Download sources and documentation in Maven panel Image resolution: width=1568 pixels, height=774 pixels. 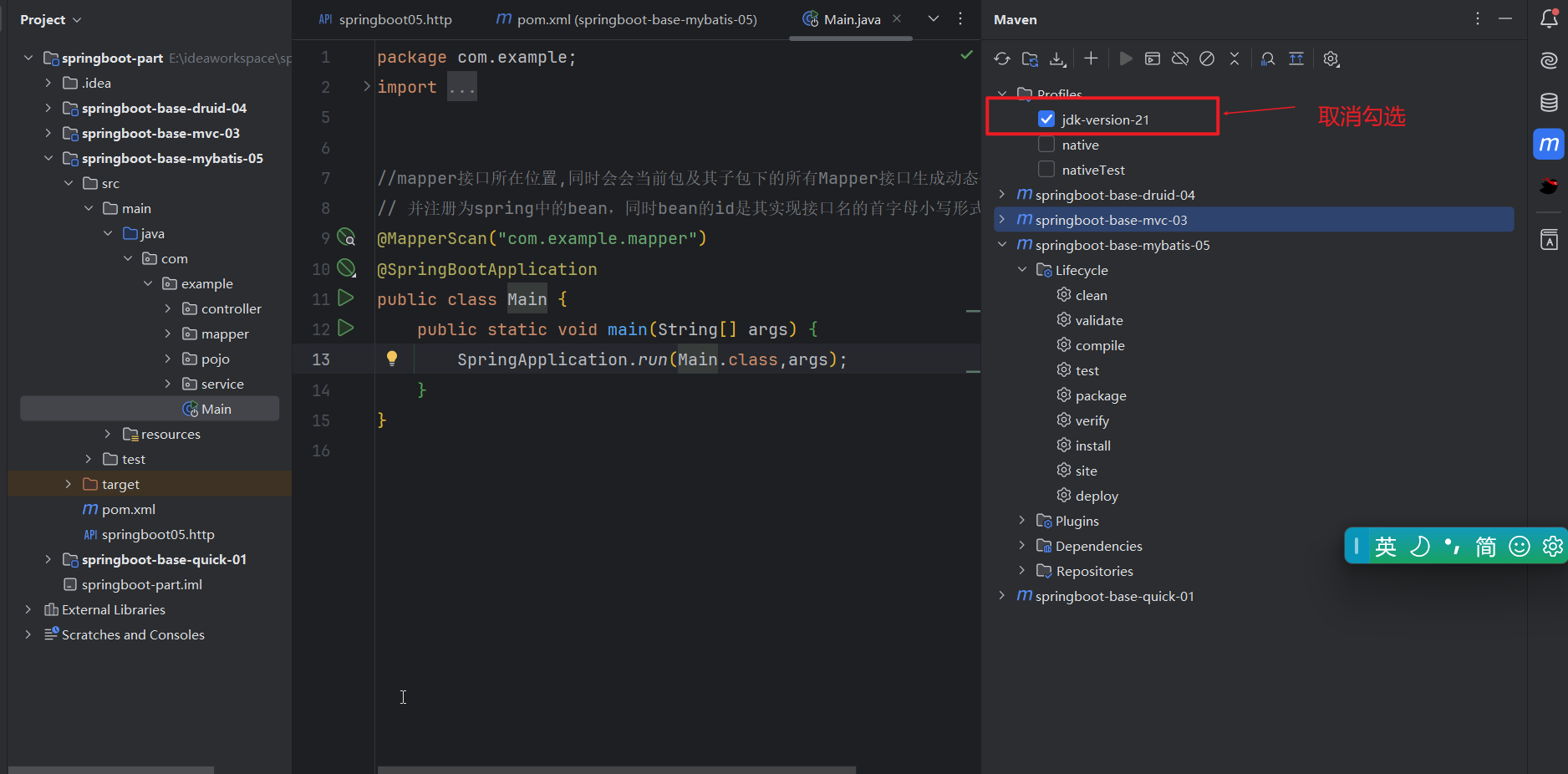(x=1057, y=59)
